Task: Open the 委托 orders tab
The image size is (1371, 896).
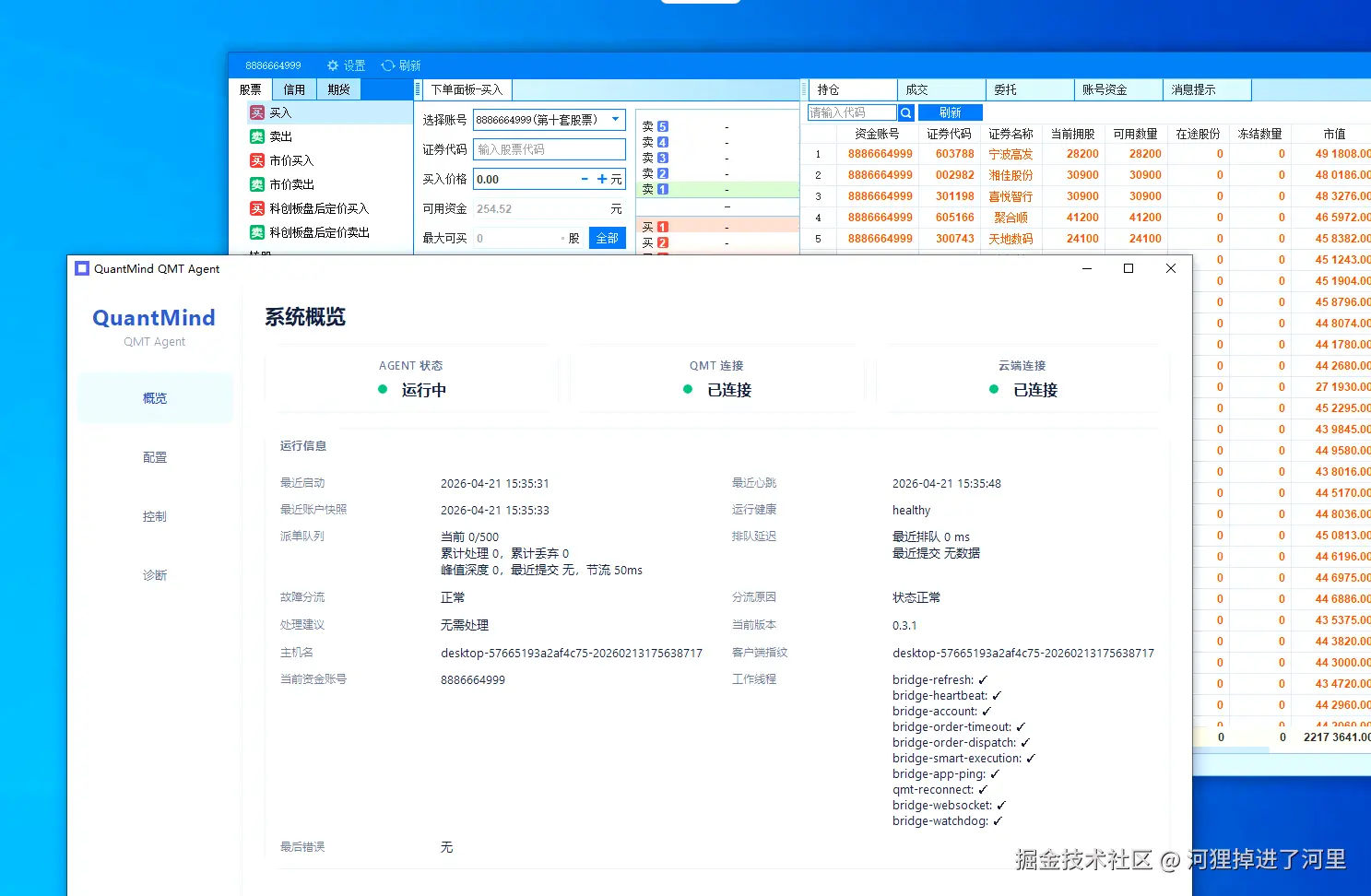Action: click(x=1030, y=89)
